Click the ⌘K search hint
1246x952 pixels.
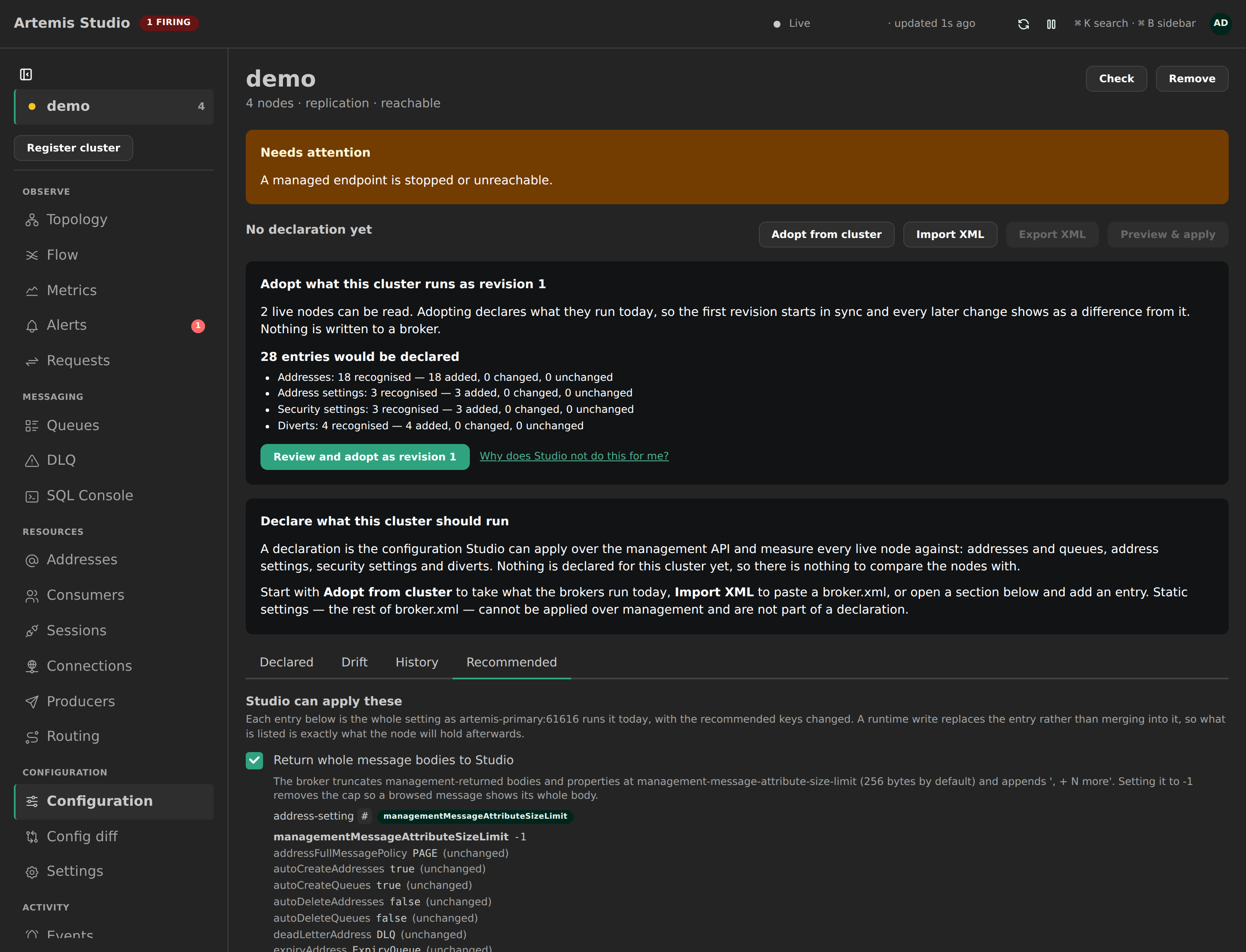point(1101,23)
